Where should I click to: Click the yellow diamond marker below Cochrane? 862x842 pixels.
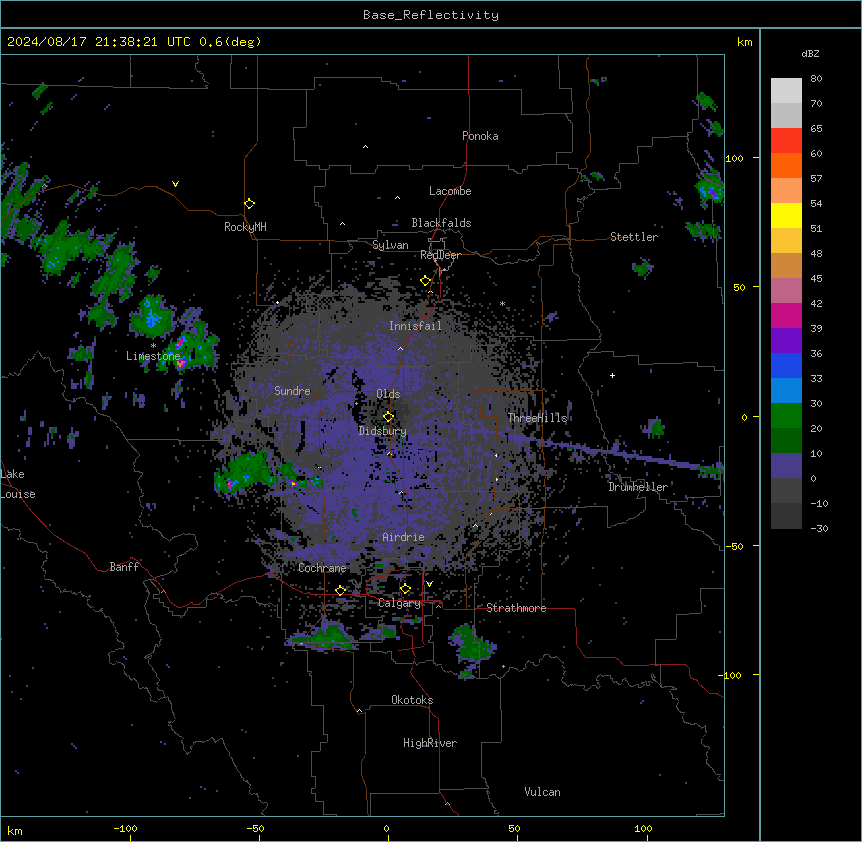[x=340, y=590]
